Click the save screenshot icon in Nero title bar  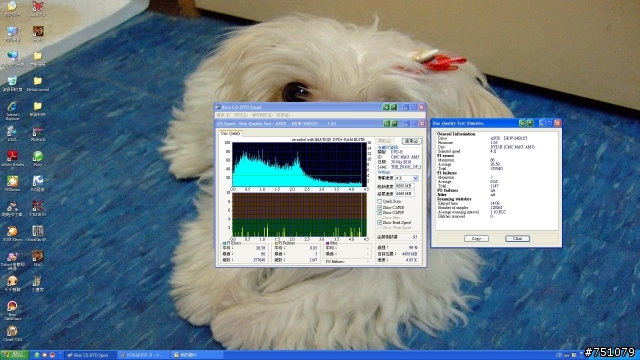click(394, 107)
